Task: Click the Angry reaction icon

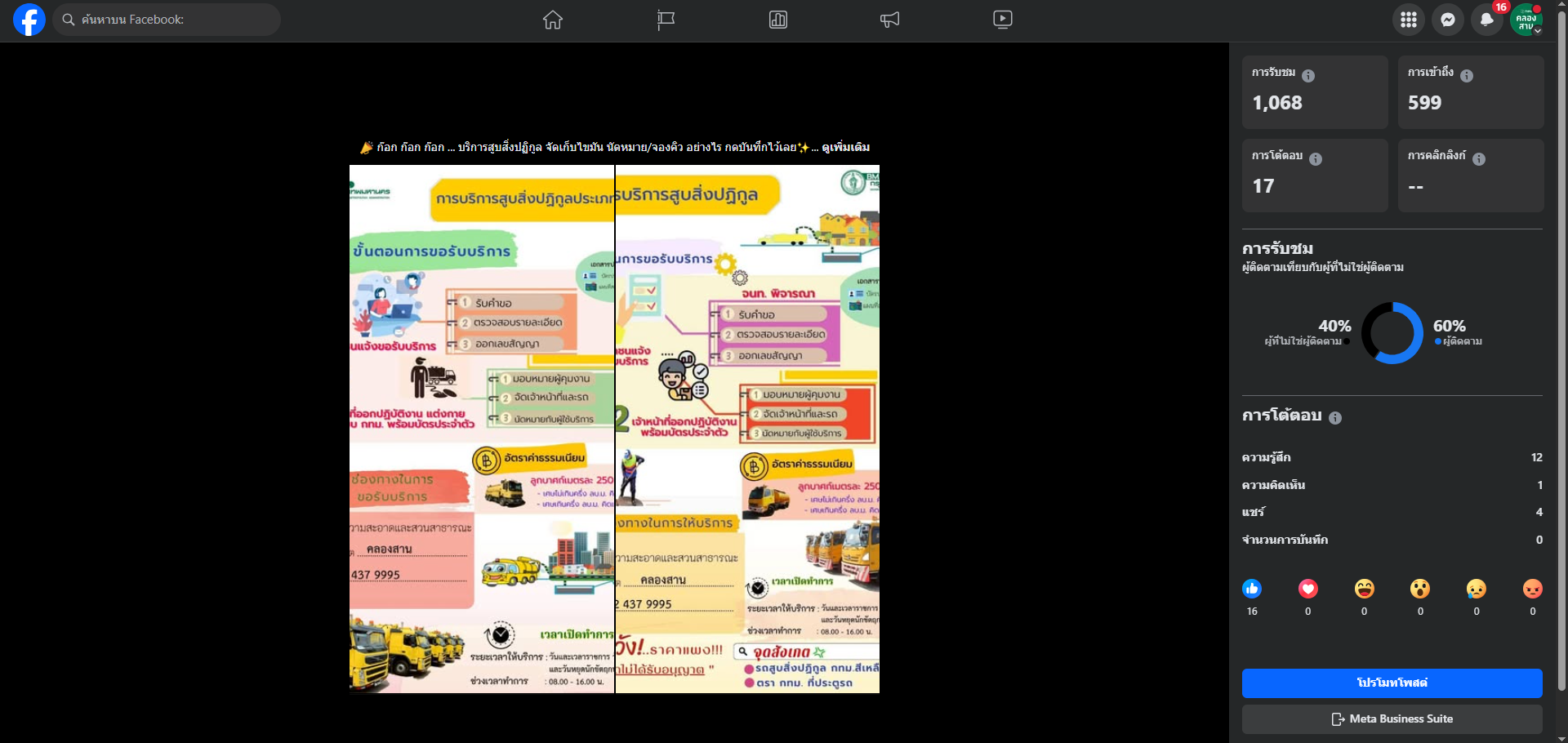Action: coord(1533,589)
